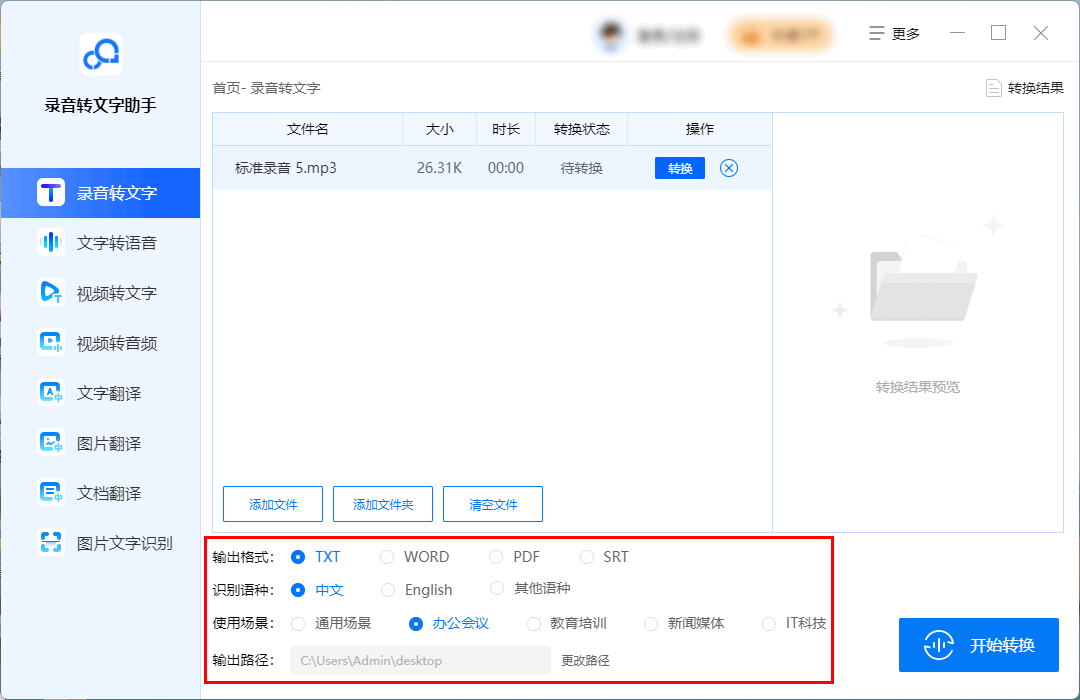Open 文档翻译 text label in sidebar

pos(109,493)
